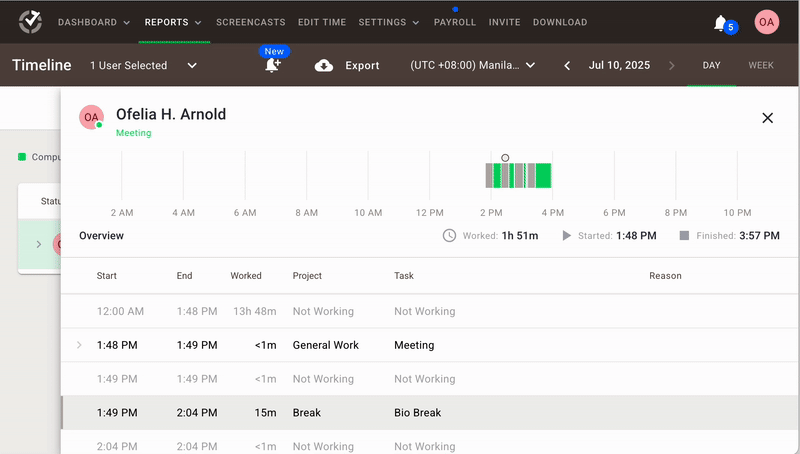Click the Timeline page title
800x454 pixels.
point(42,65)
